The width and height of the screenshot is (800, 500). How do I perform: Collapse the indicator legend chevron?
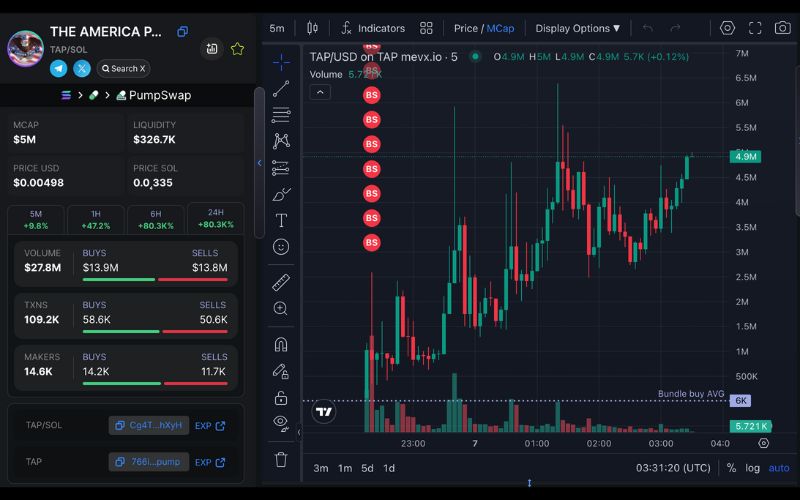coord(320,92)
